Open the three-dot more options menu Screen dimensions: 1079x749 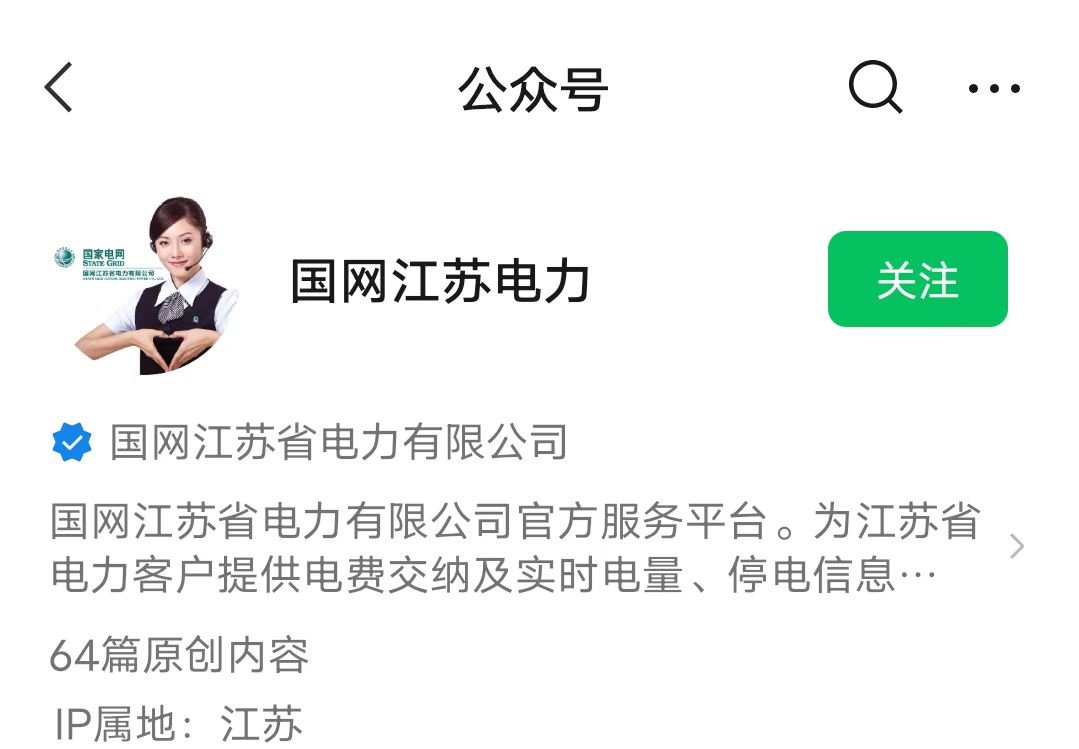point(994,88)
